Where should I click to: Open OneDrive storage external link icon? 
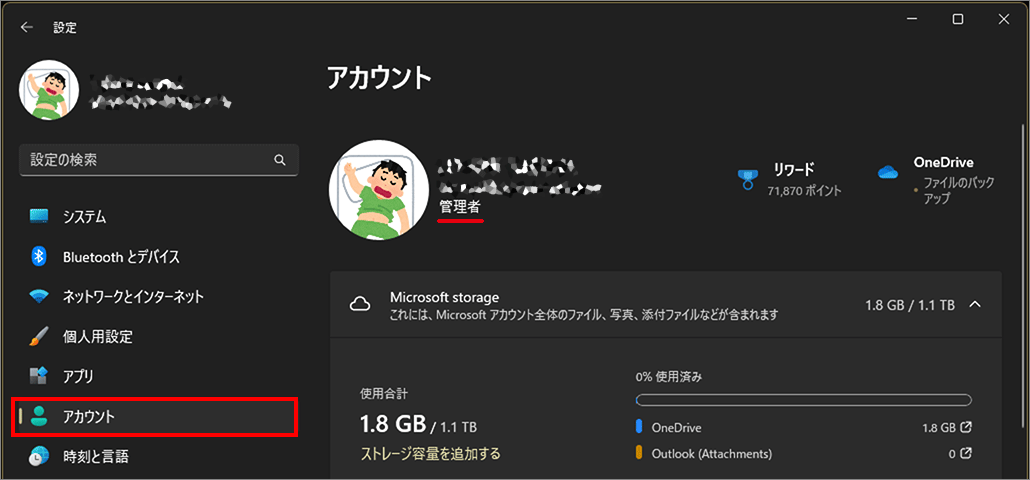pyautogui.click(x=965, y=427)
